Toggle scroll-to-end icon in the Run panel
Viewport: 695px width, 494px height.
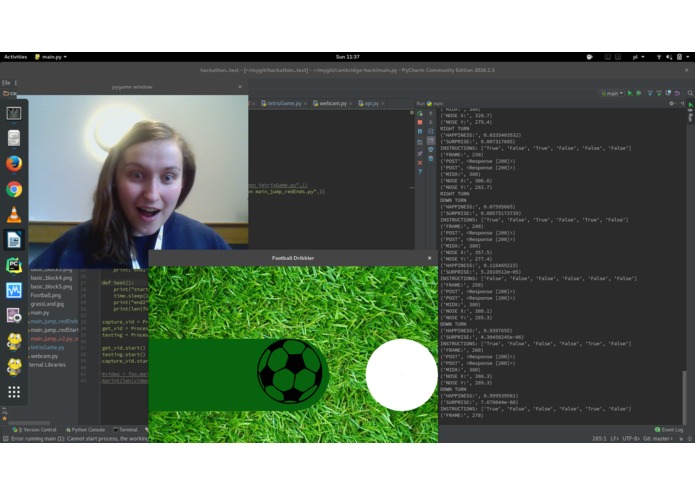pyautogui.click(x=430, y=140)
